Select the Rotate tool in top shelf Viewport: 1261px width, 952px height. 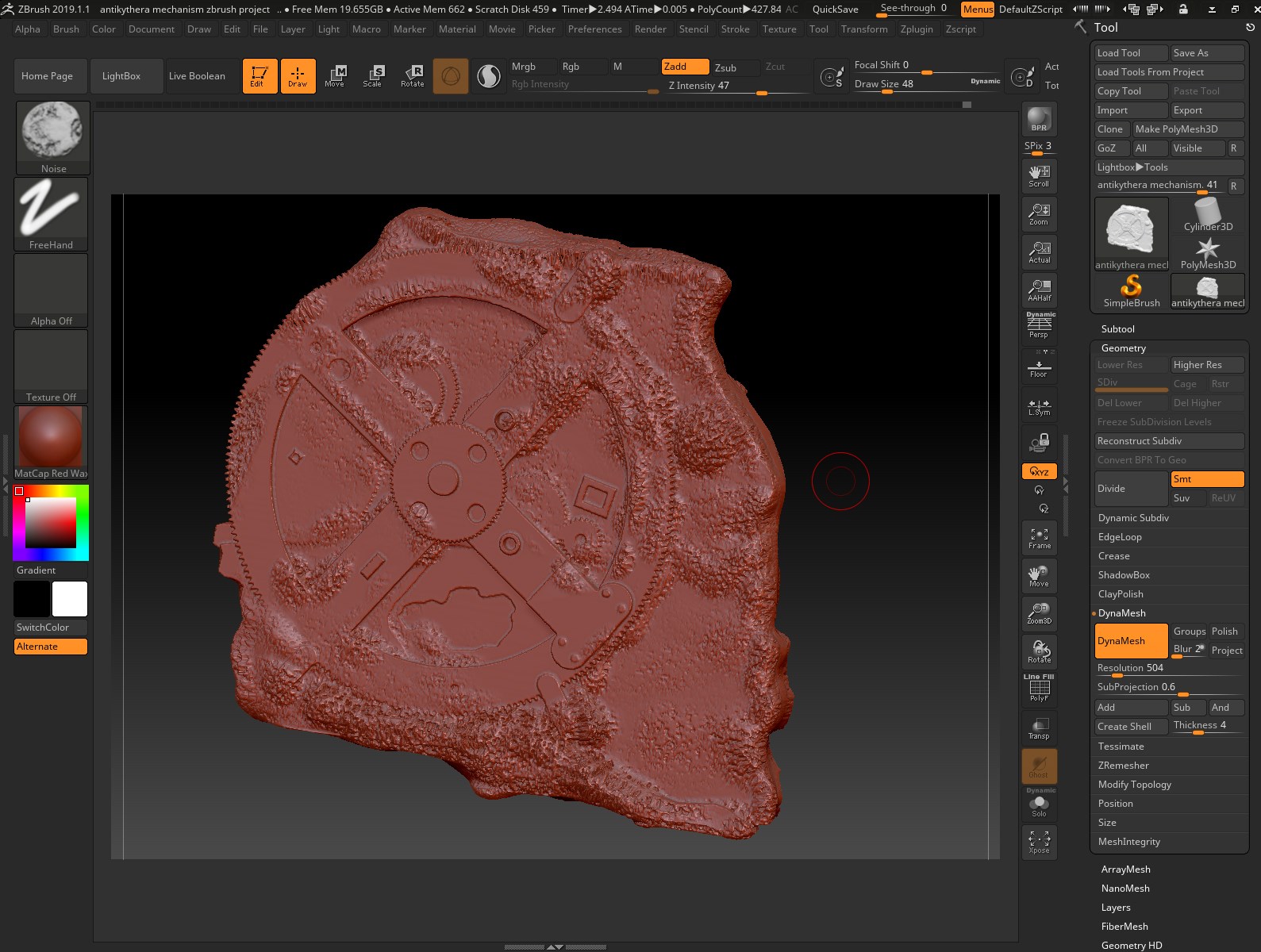point(413,75)
